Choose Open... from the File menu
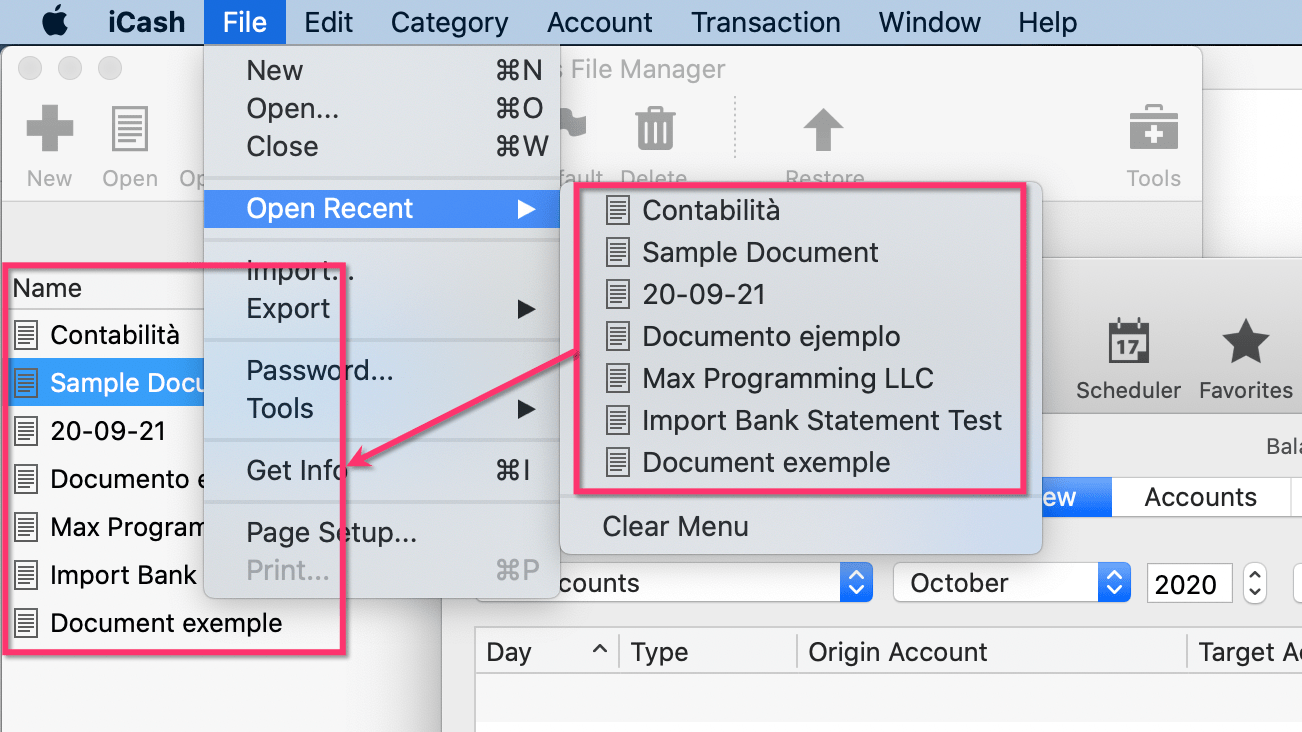Screen dimensions: 1302x732 pyautogui.click(x=381, y=109)
